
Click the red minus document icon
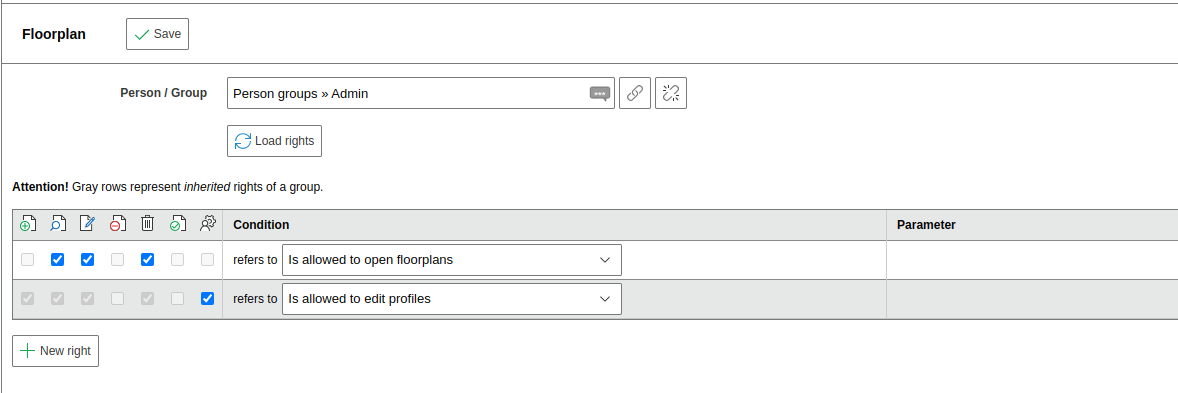click(118, 223)
